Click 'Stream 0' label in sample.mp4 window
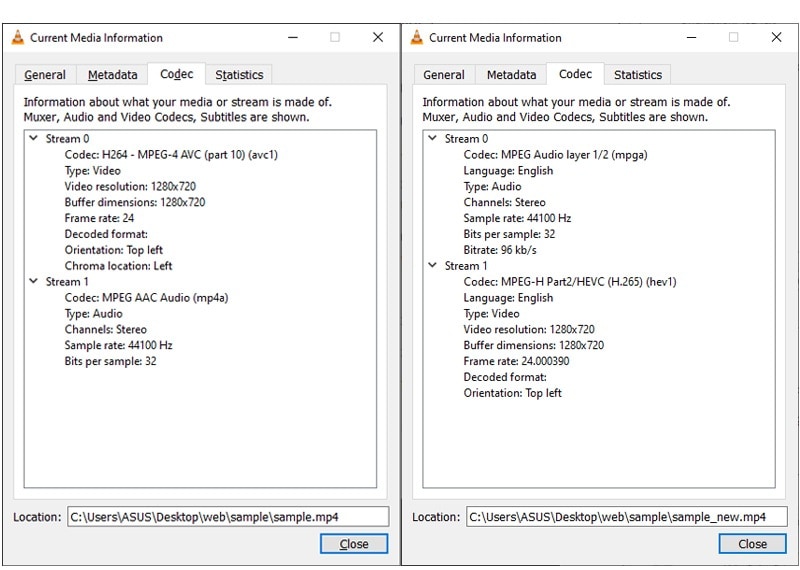 pos(67,138)
